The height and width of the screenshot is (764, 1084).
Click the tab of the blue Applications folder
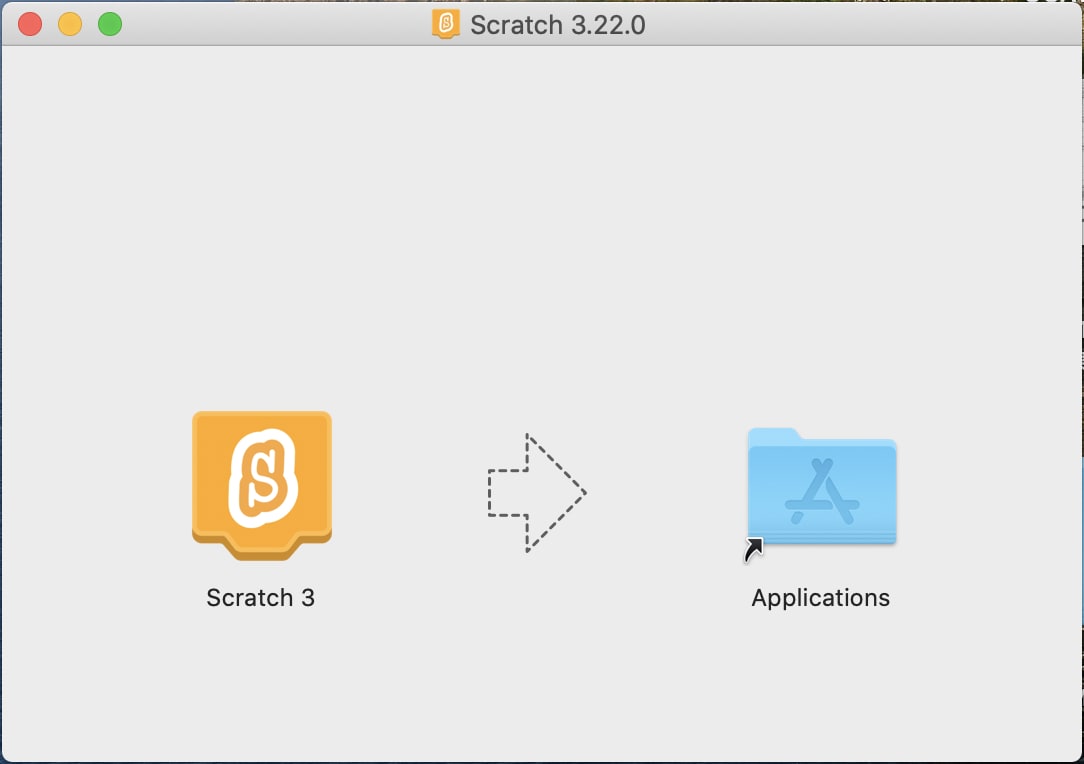click(773, 436)
